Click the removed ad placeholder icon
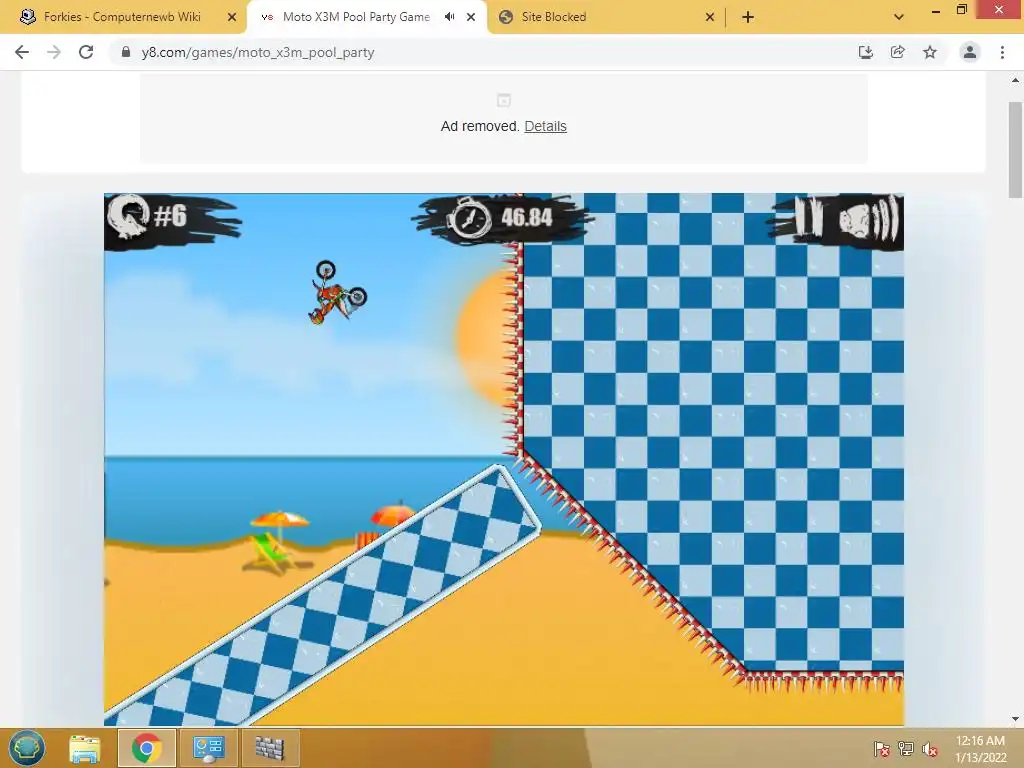1024x768 pixels. (x=504, y=101)
